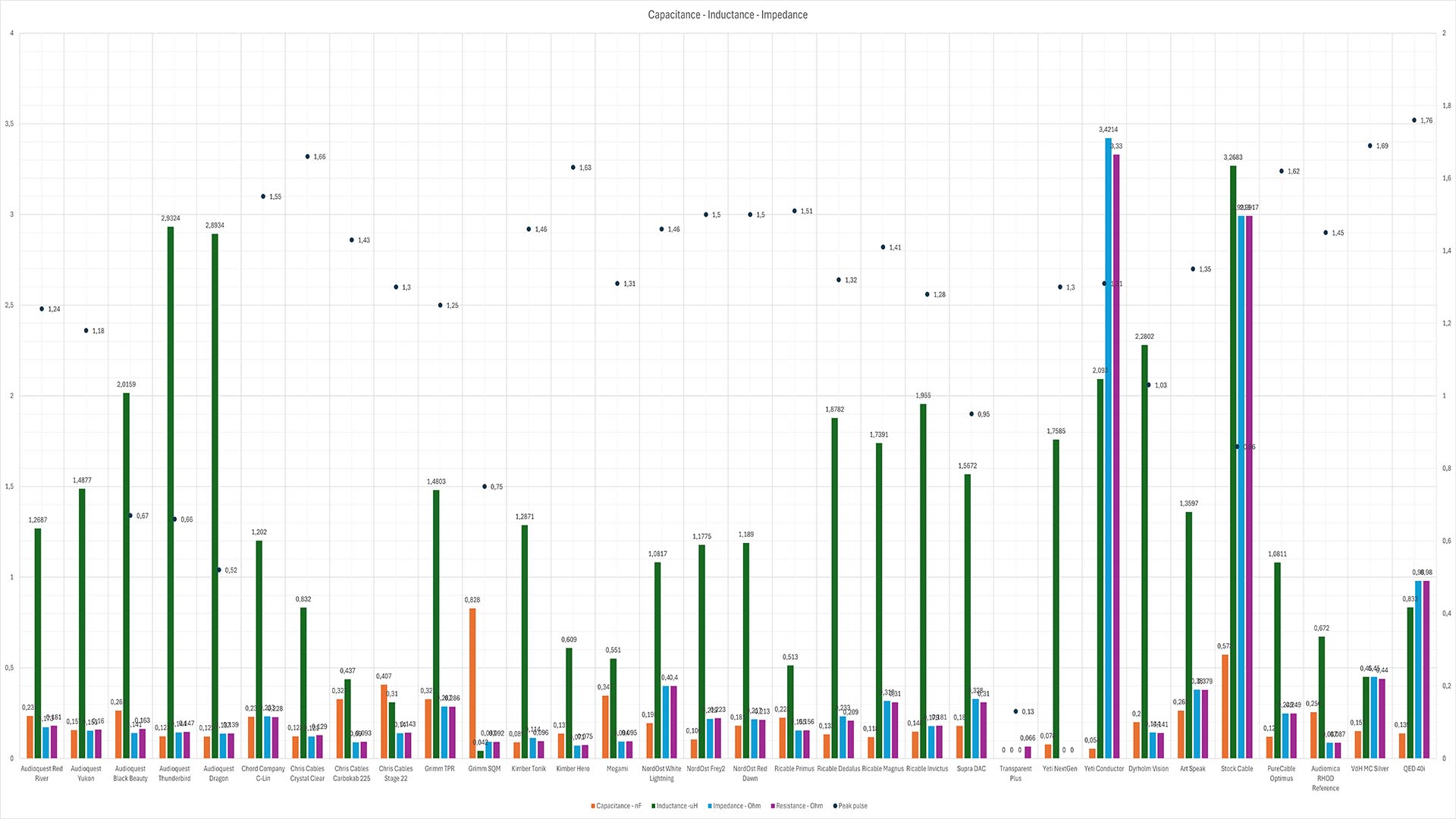Click the 1,76 peak pulse label
The height and width of the screenshot is (819, 1456).
tap(1426, 121)
